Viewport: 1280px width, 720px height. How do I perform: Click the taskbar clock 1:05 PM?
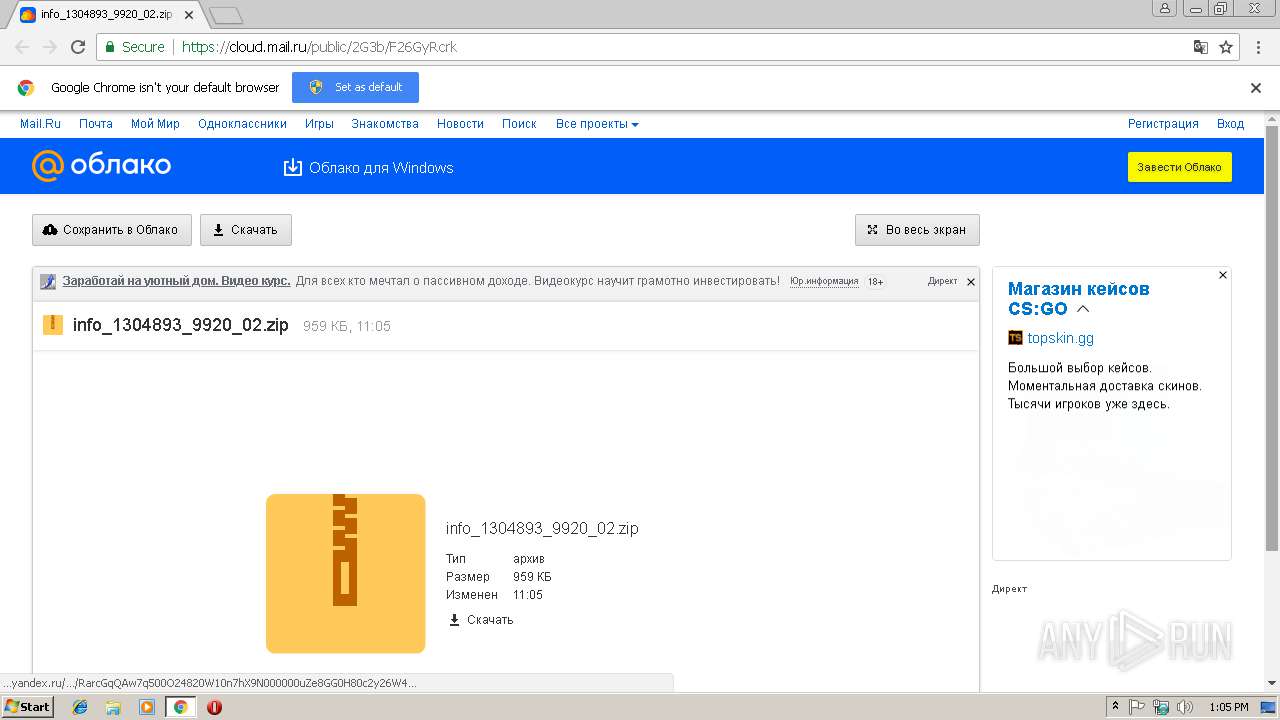(x=1229, y=707)
